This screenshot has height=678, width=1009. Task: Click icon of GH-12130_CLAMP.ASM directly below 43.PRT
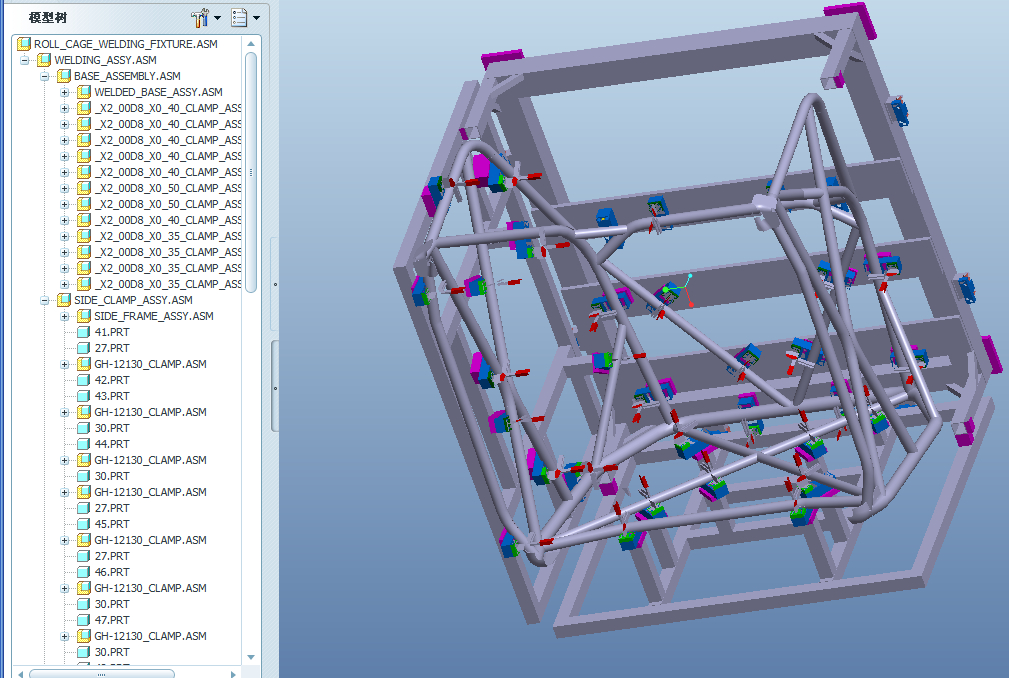pos(84,412)
